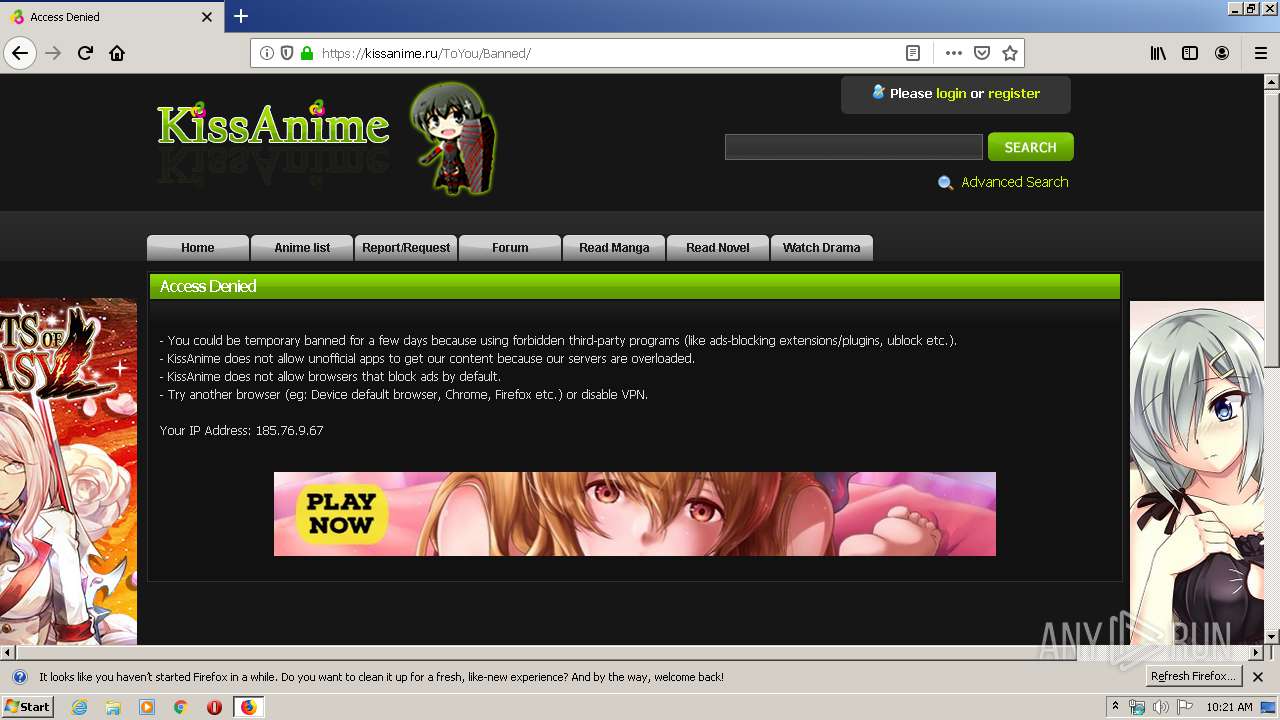Open the Report/Request menu tab
Viewport: 1280px width, 720px height.
point(406,248)
